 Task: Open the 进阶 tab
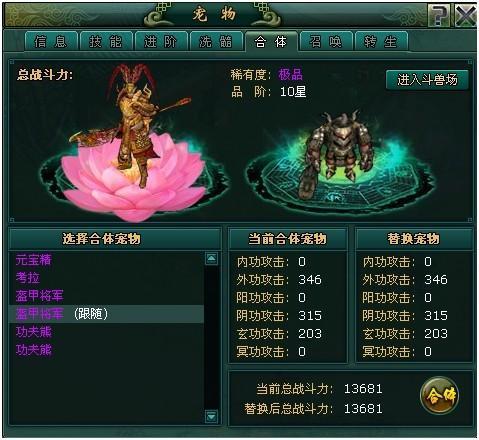tap(161, 42)
